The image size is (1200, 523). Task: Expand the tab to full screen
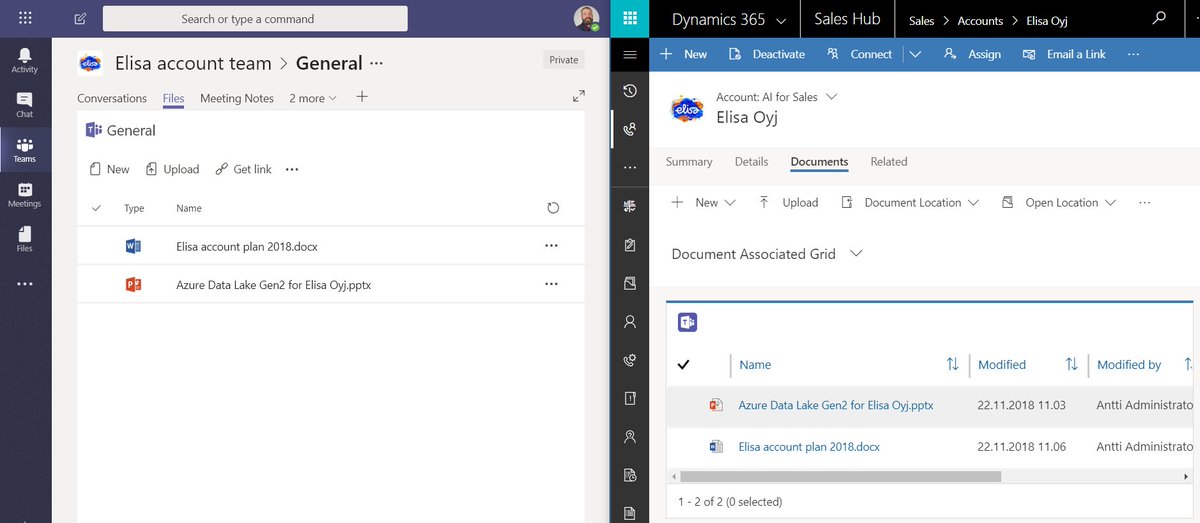578,96
